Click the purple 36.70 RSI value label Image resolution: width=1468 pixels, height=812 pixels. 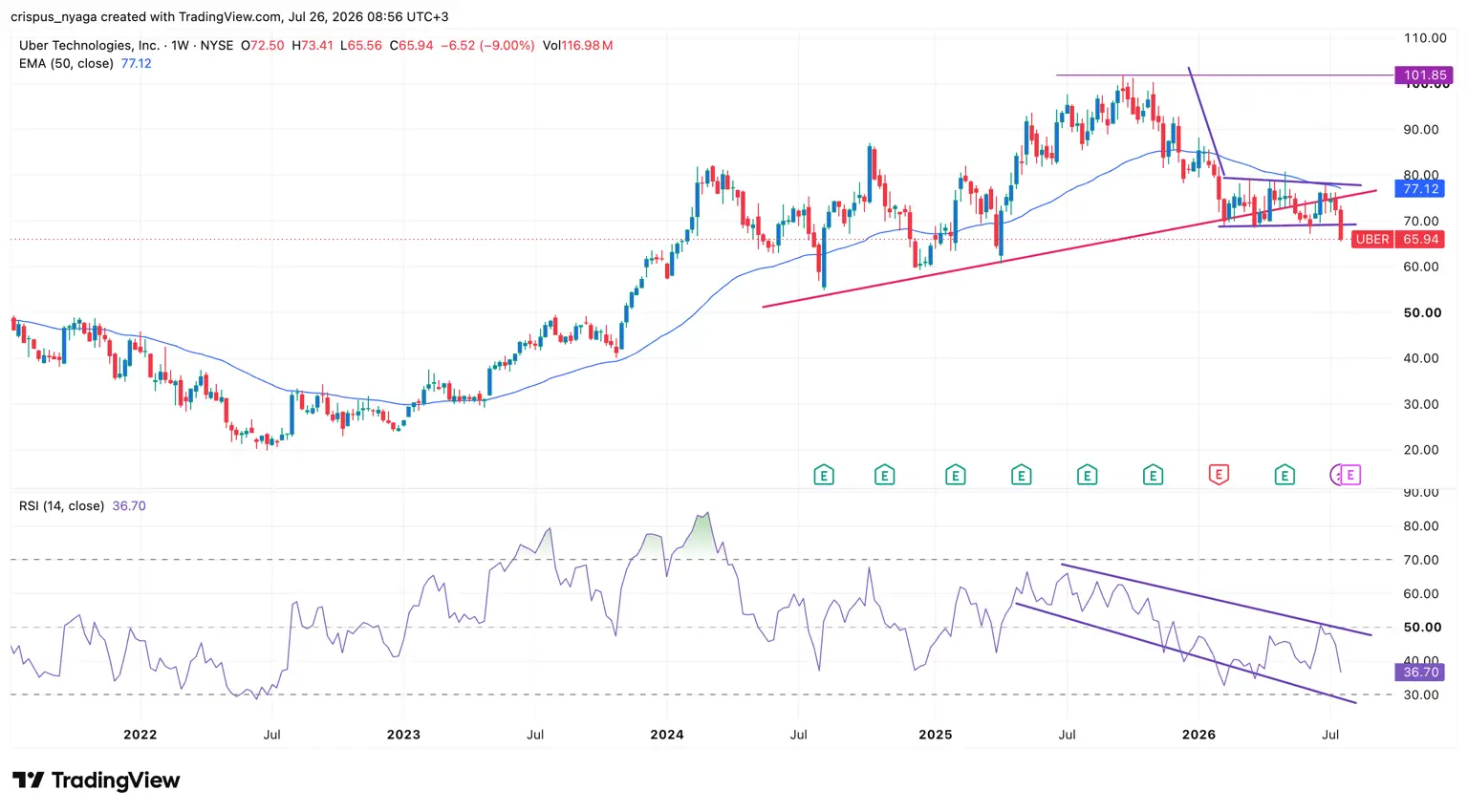[x=1419, y=673]
